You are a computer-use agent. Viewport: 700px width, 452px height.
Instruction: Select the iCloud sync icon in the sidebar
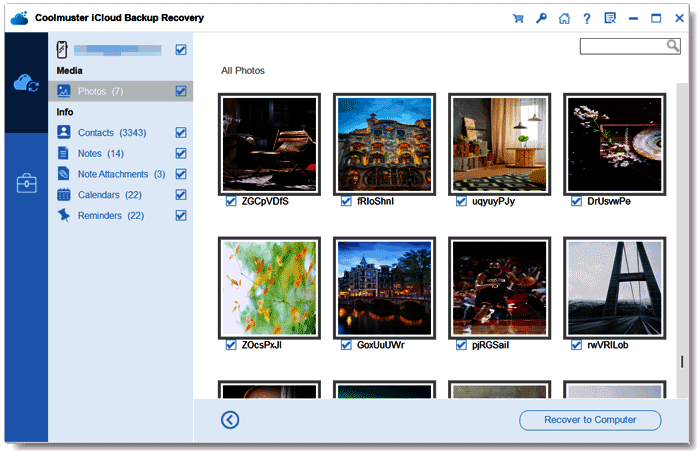pyautogui.click(x=26, y=83)
